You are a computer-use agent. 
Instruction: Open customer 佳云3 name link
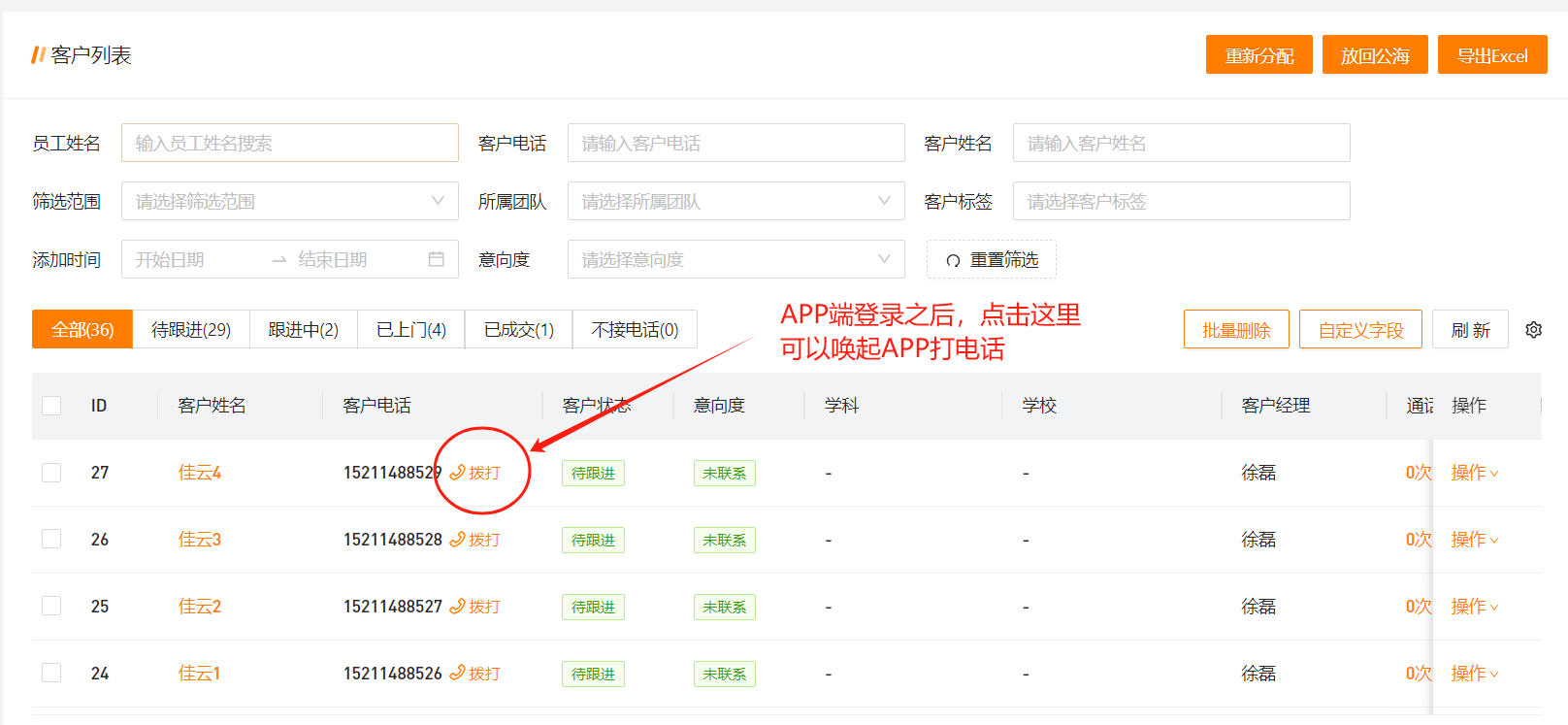tap(200, 540)
